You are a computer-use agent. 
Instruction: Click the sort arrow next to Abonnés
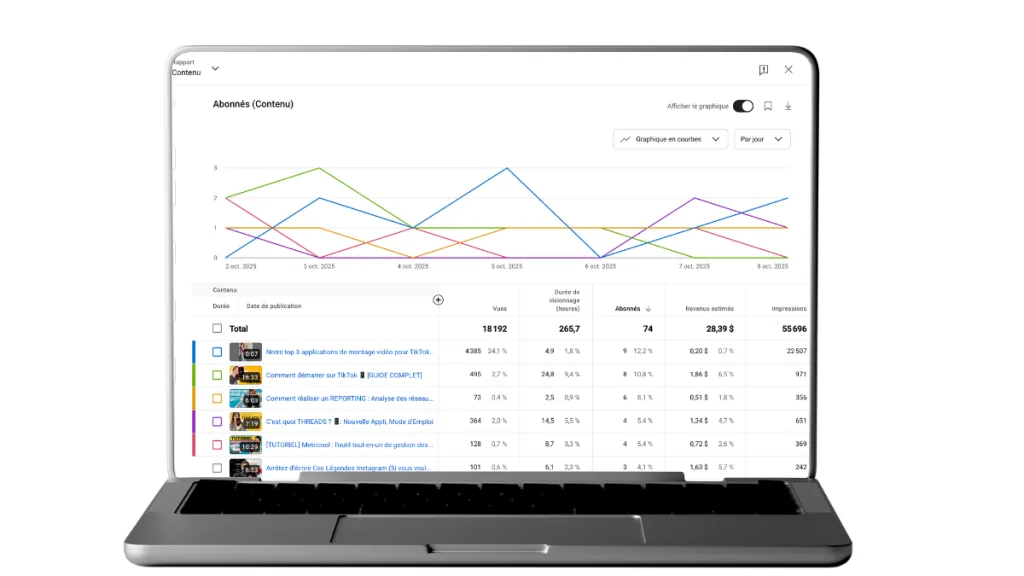pos(648,309)
